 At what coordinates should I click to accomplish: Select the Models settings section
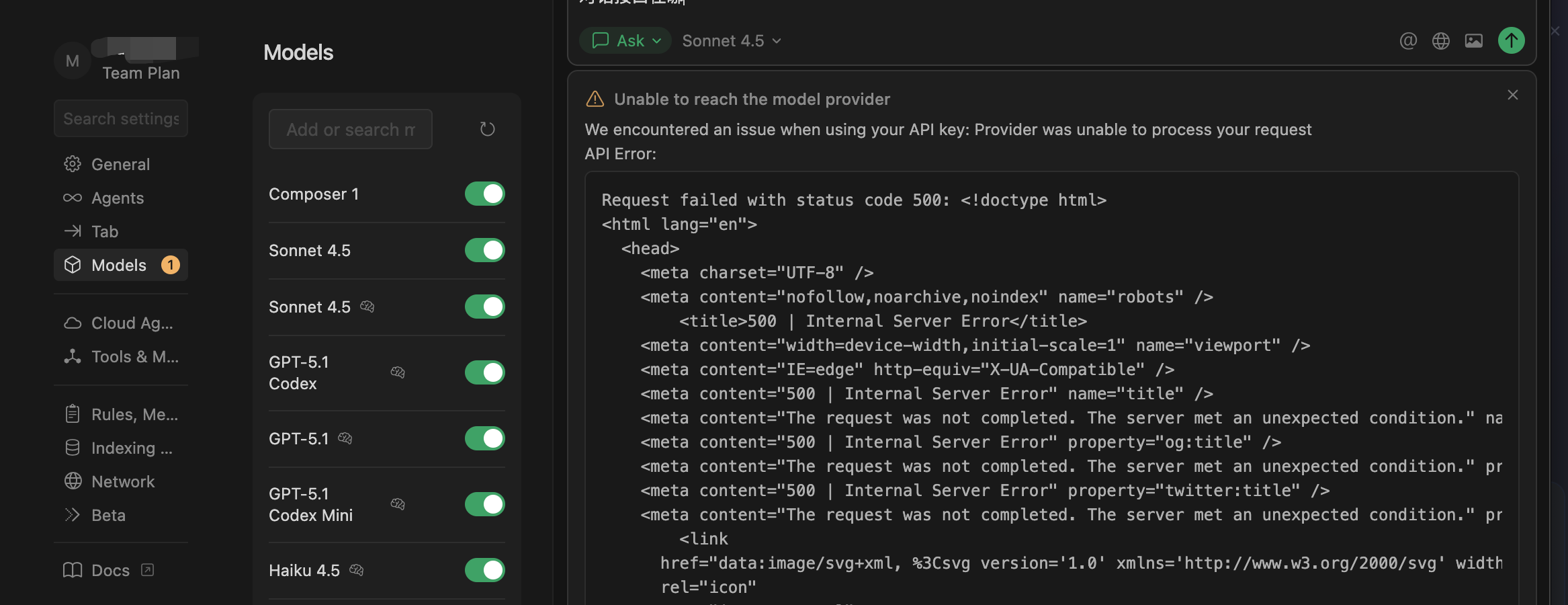pos(121,265)
